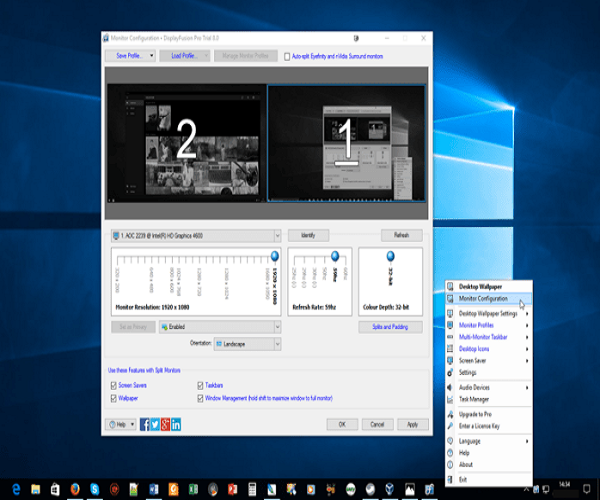Open Settings from the tray menu
This screenshot has width=600, height=500.
tap(468, 373)
